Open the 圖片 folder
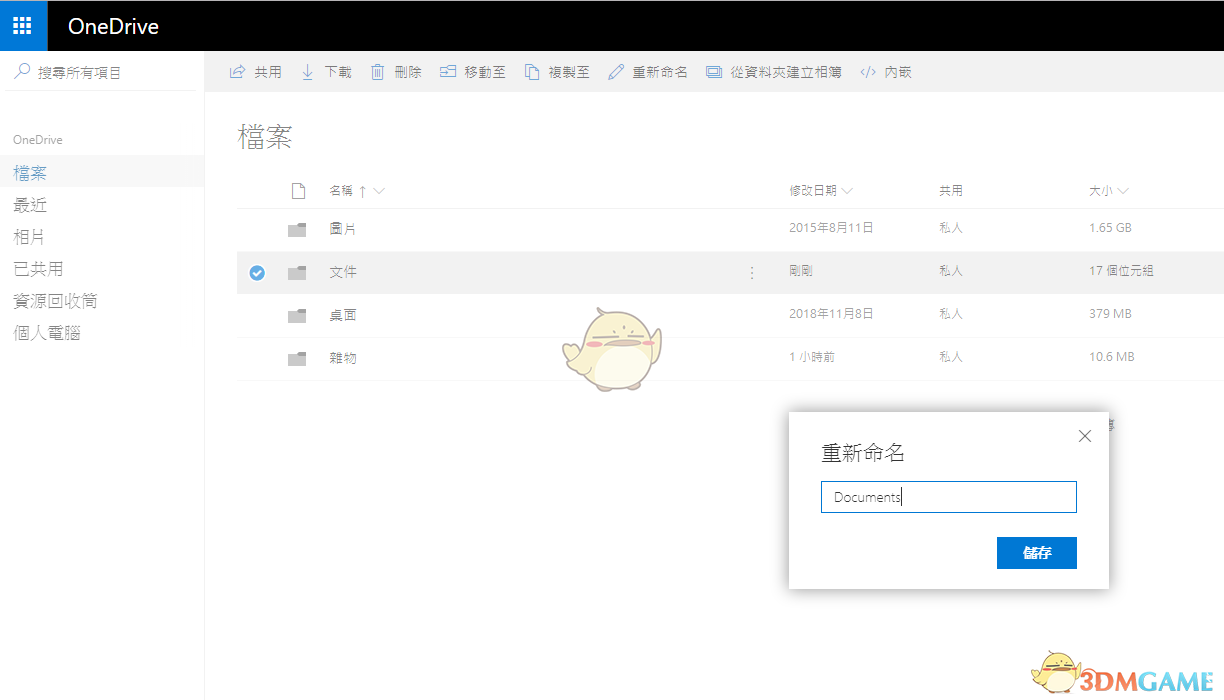The width and height of the screenshot is (1224, 700). [x=343, y=229]
